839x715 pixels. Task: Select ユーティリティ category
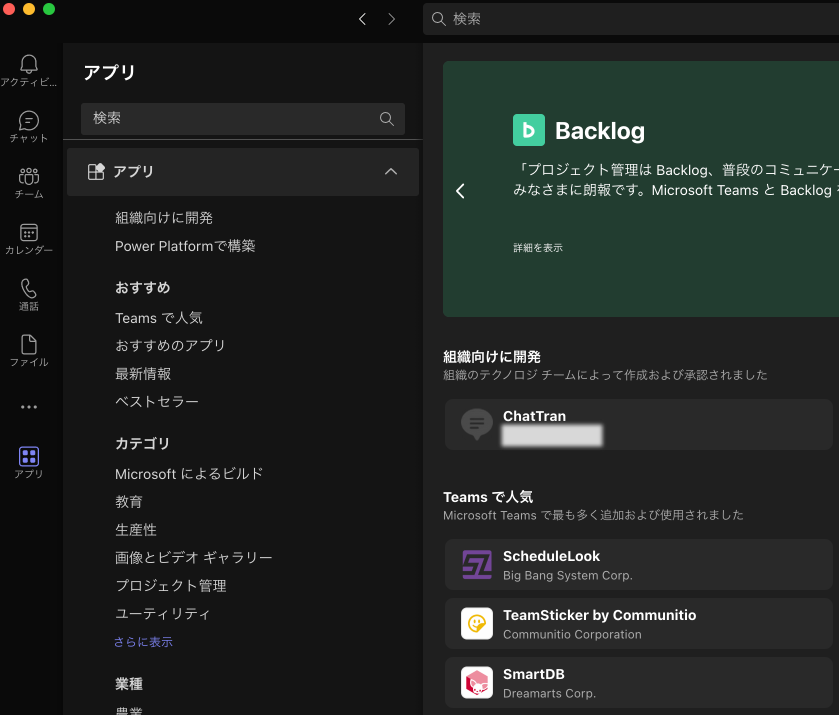pos(163,613)
